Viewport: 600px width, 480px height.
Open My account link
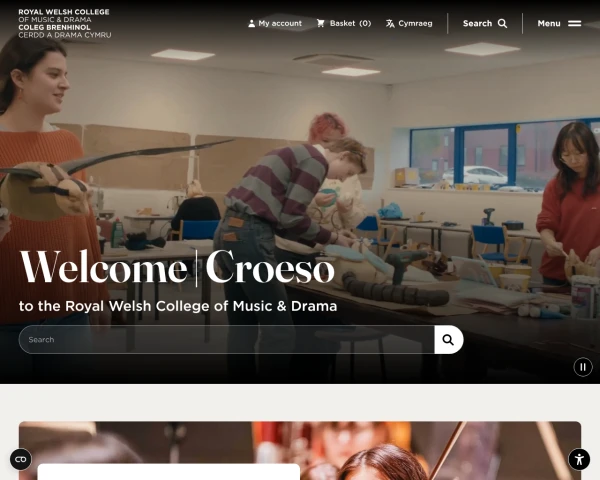coord(275,24)
